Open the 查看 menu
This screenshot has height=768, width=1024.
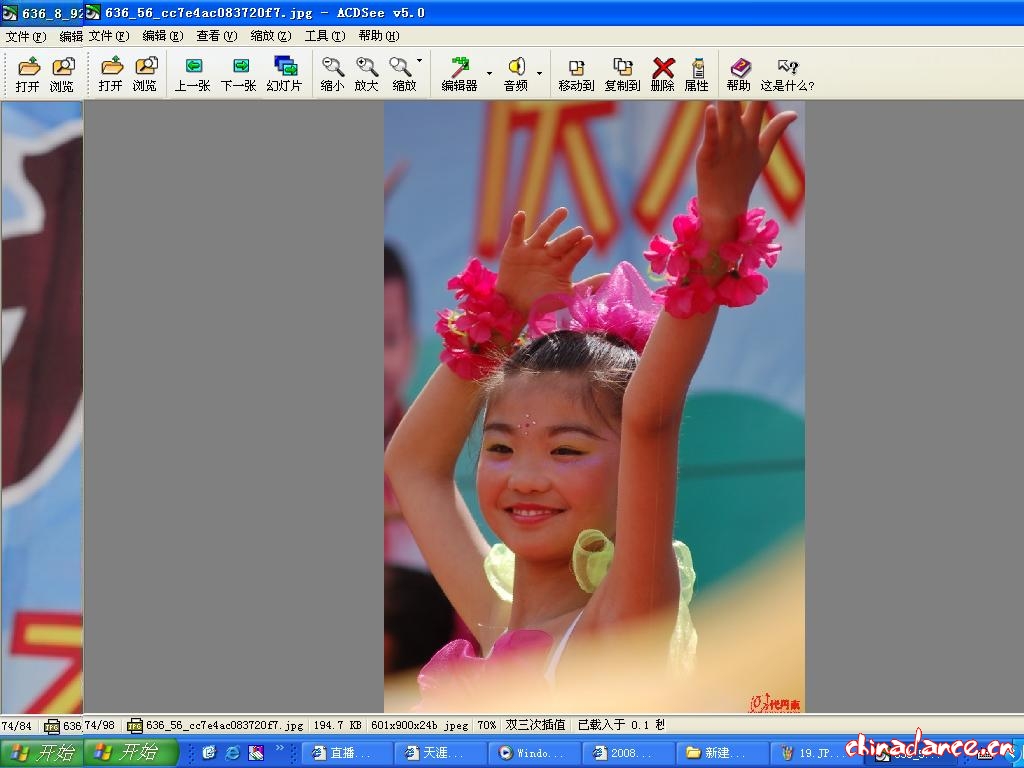click(x=216, y=36)
